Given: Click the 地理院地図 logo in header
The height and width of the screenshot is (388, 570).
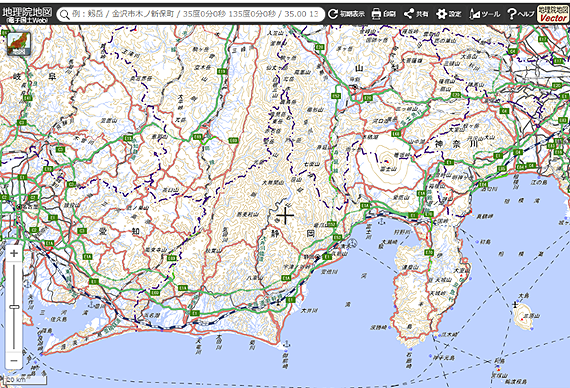Looking at the screenshot, I should 27,14.
